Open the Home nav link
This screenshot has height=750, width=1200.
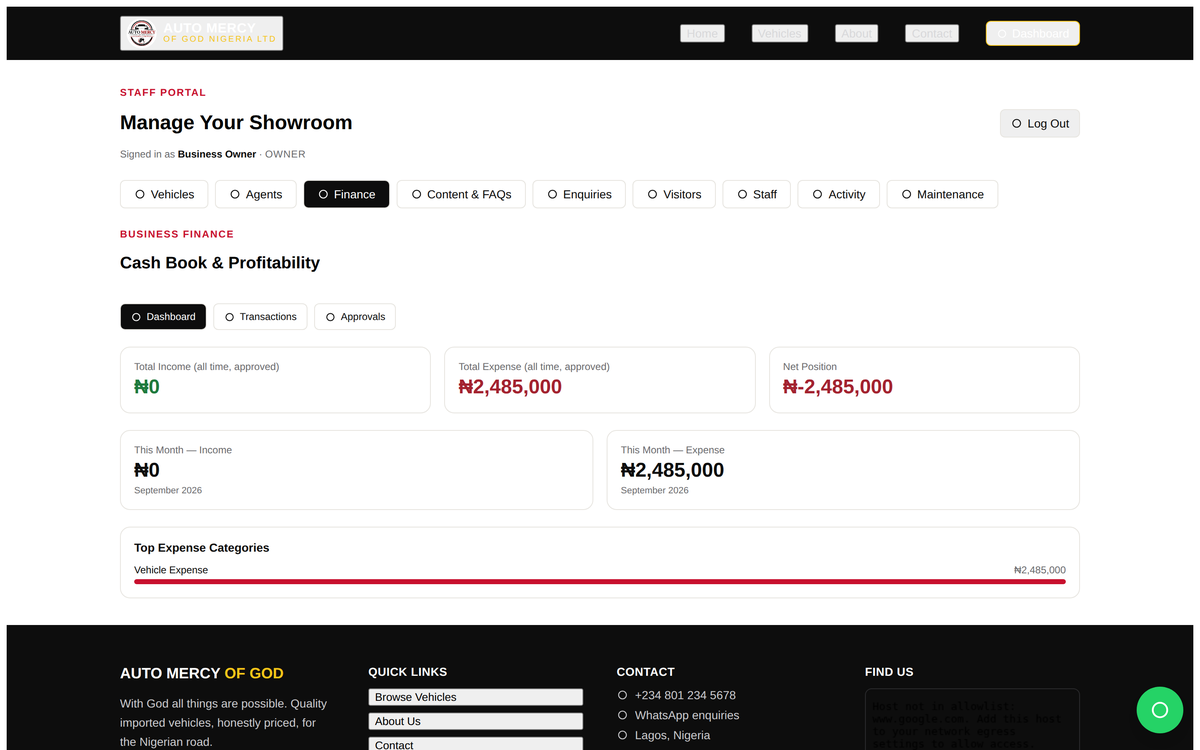tap(702, 33)
